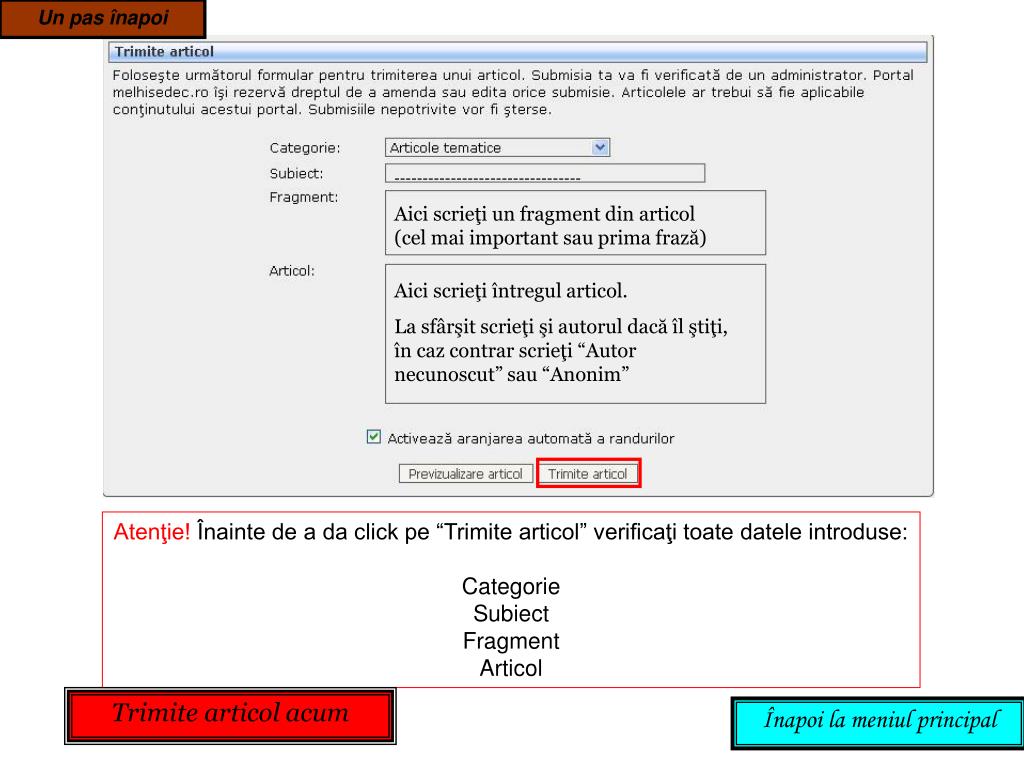
Task: Click into the Subiect input field
Action: pos(545,173)
